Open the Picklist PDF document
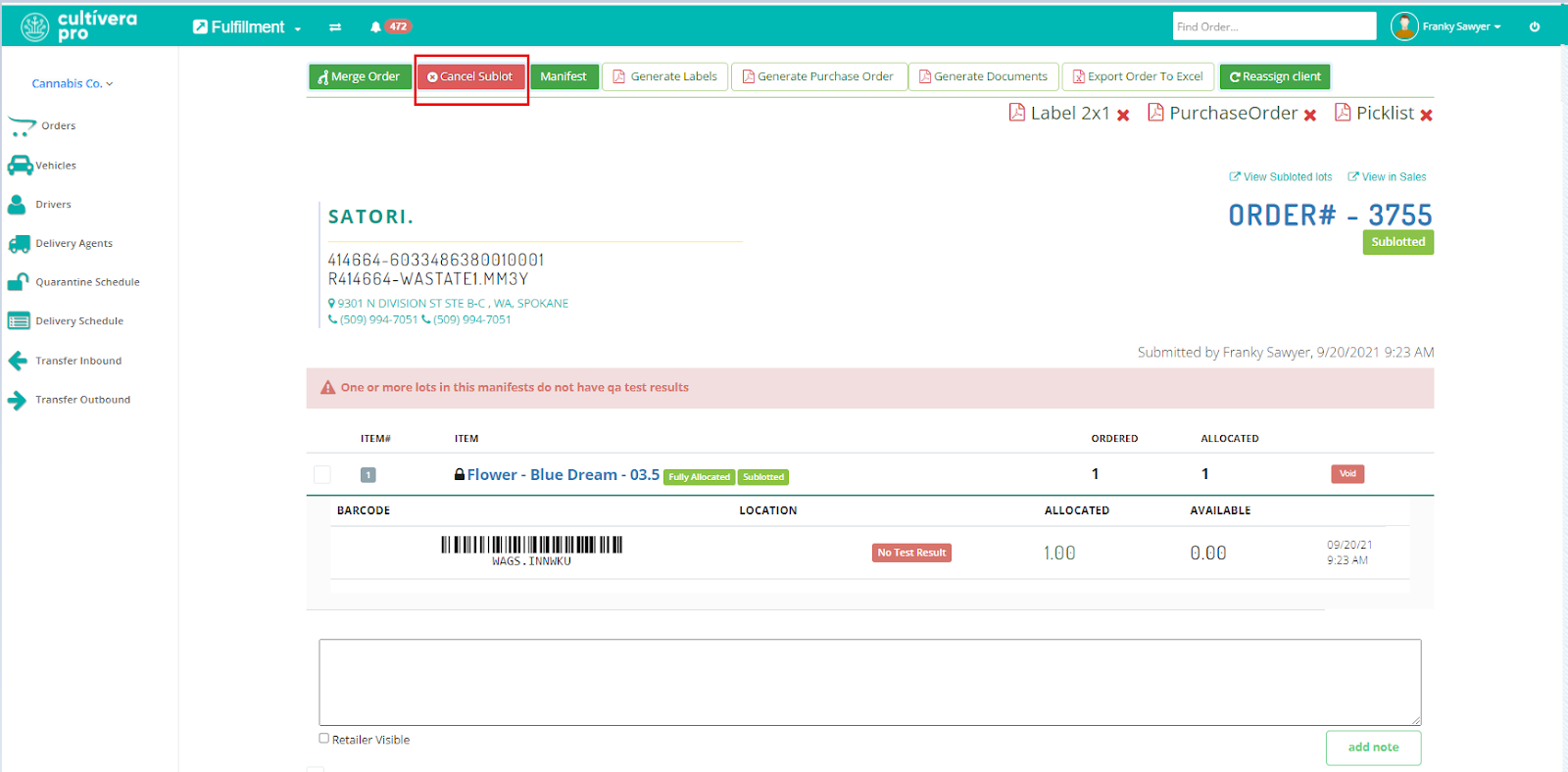 pos(1374,114)
